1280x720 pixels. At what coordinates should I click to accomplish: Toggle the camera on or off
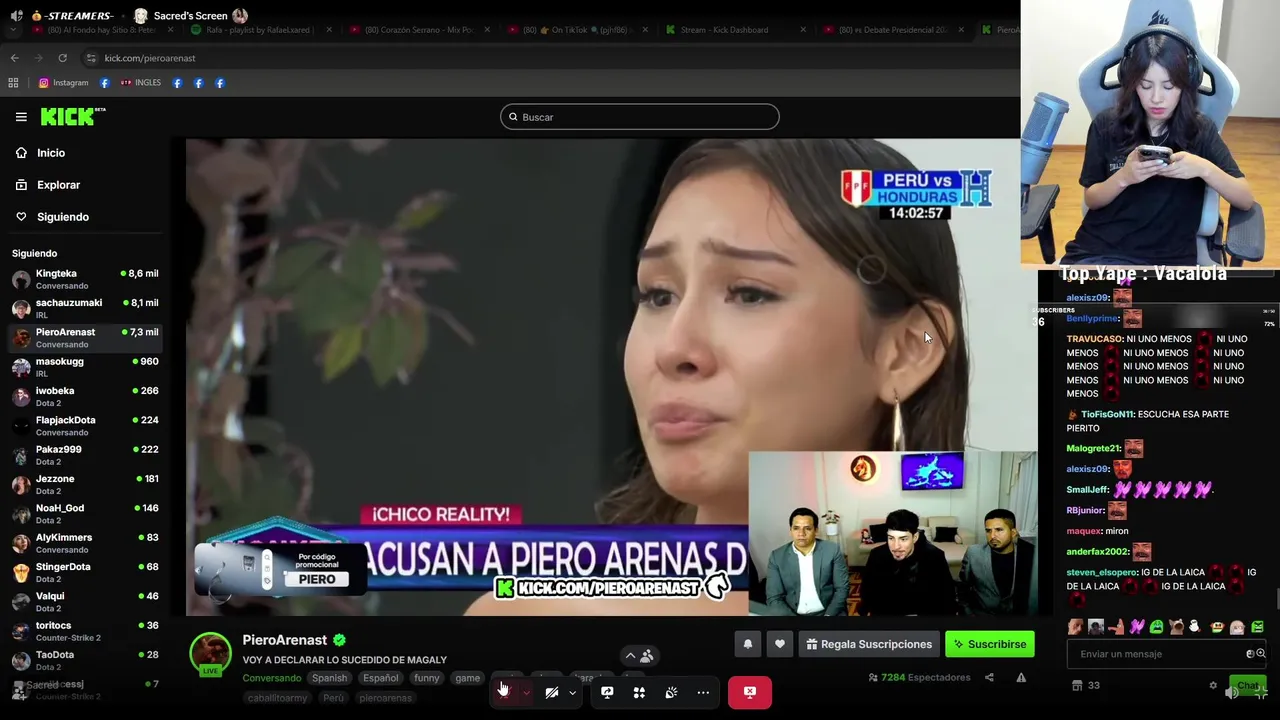[x=551, y=692]
